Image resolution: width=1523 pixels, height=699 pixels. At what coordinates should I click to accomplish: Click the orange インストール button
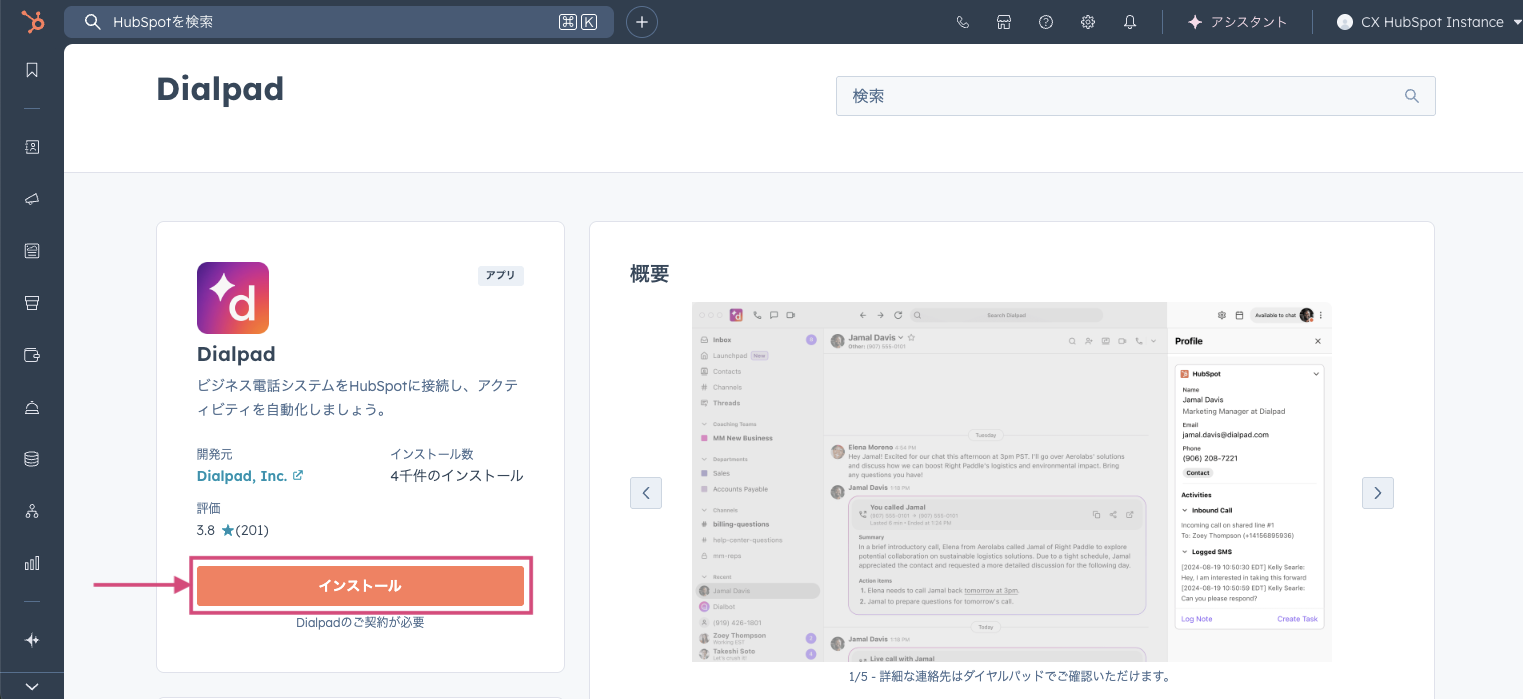[x=360, y=586]
